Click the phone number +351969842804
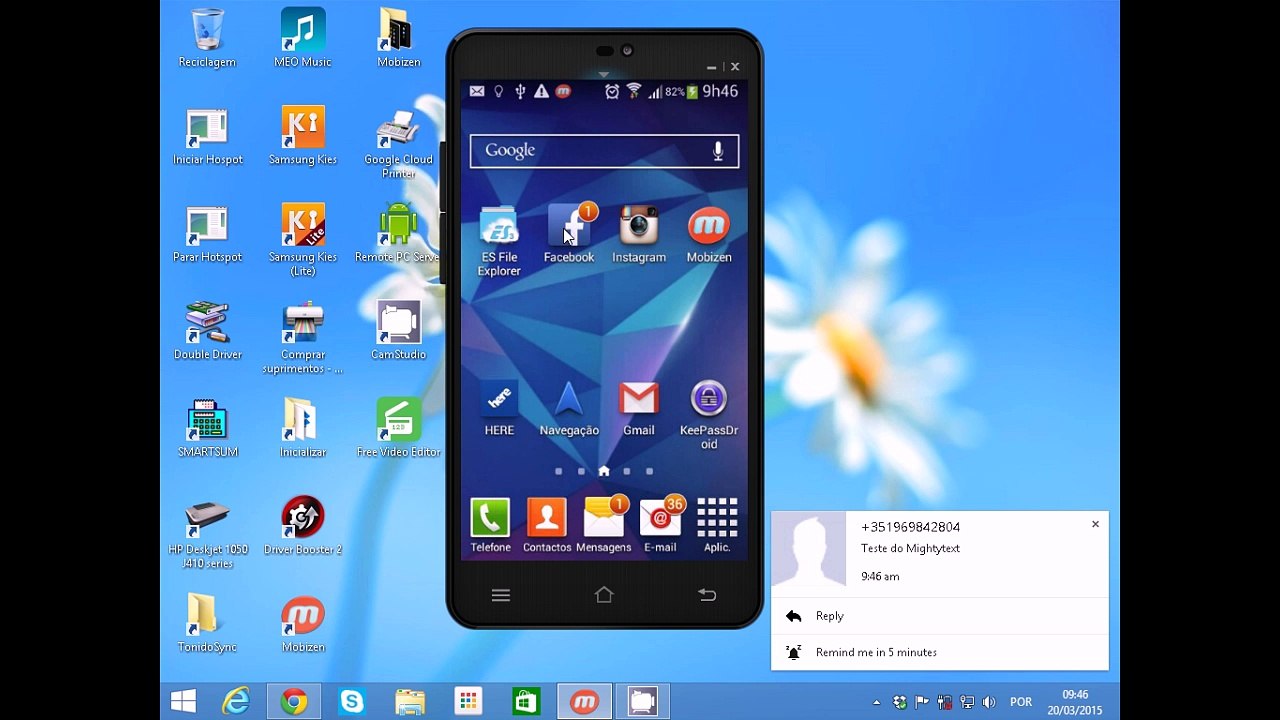This screenshot has height=720, width=1280. [910, 527]
